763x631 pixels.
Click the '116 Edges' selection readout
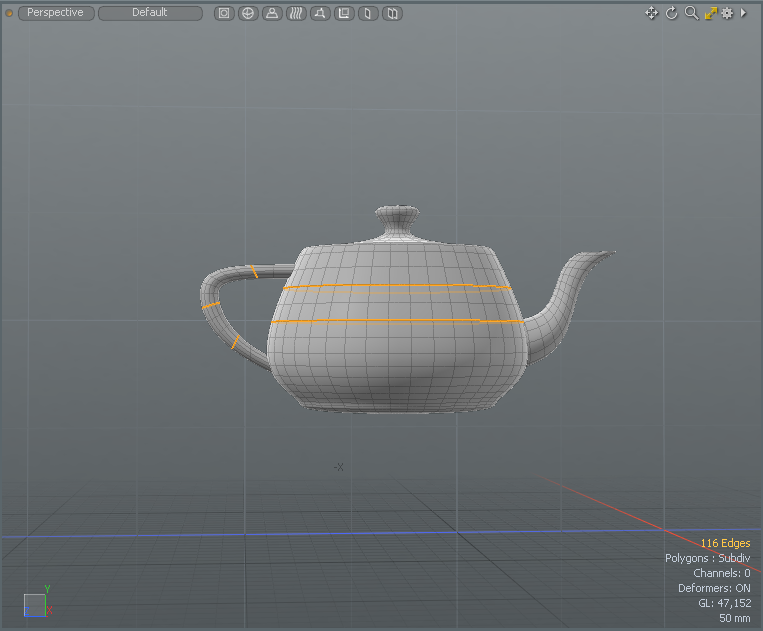click(x=725, y=543)
